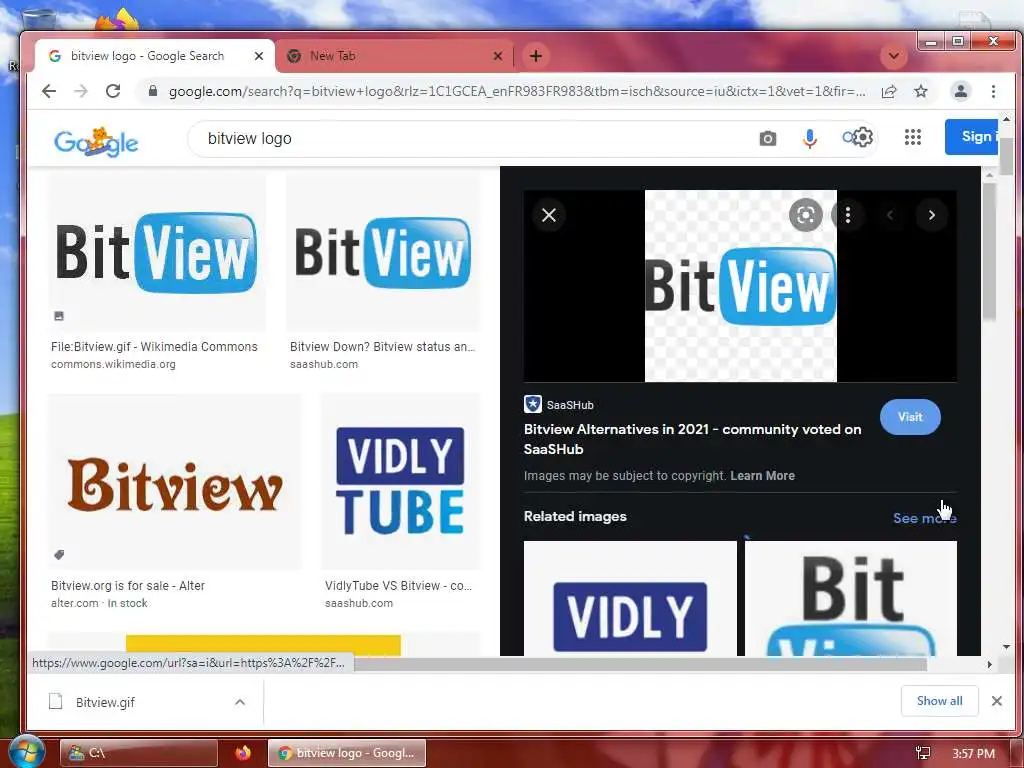This screenshot has width=1024, height=768.
Task: Open preview panel three-dot options
Action: 848,215
